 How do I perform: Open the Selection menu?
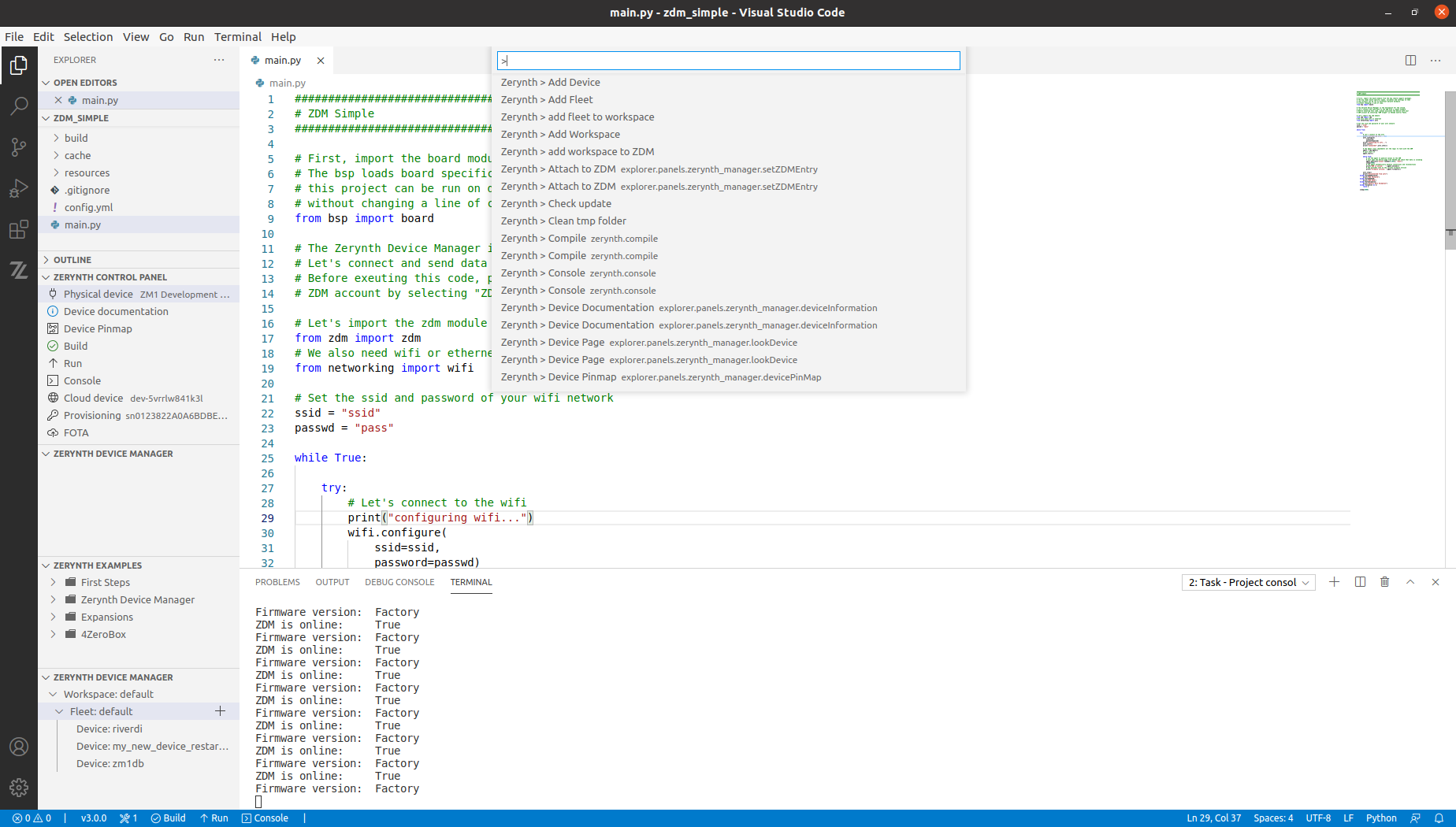[x=88, y=37]
